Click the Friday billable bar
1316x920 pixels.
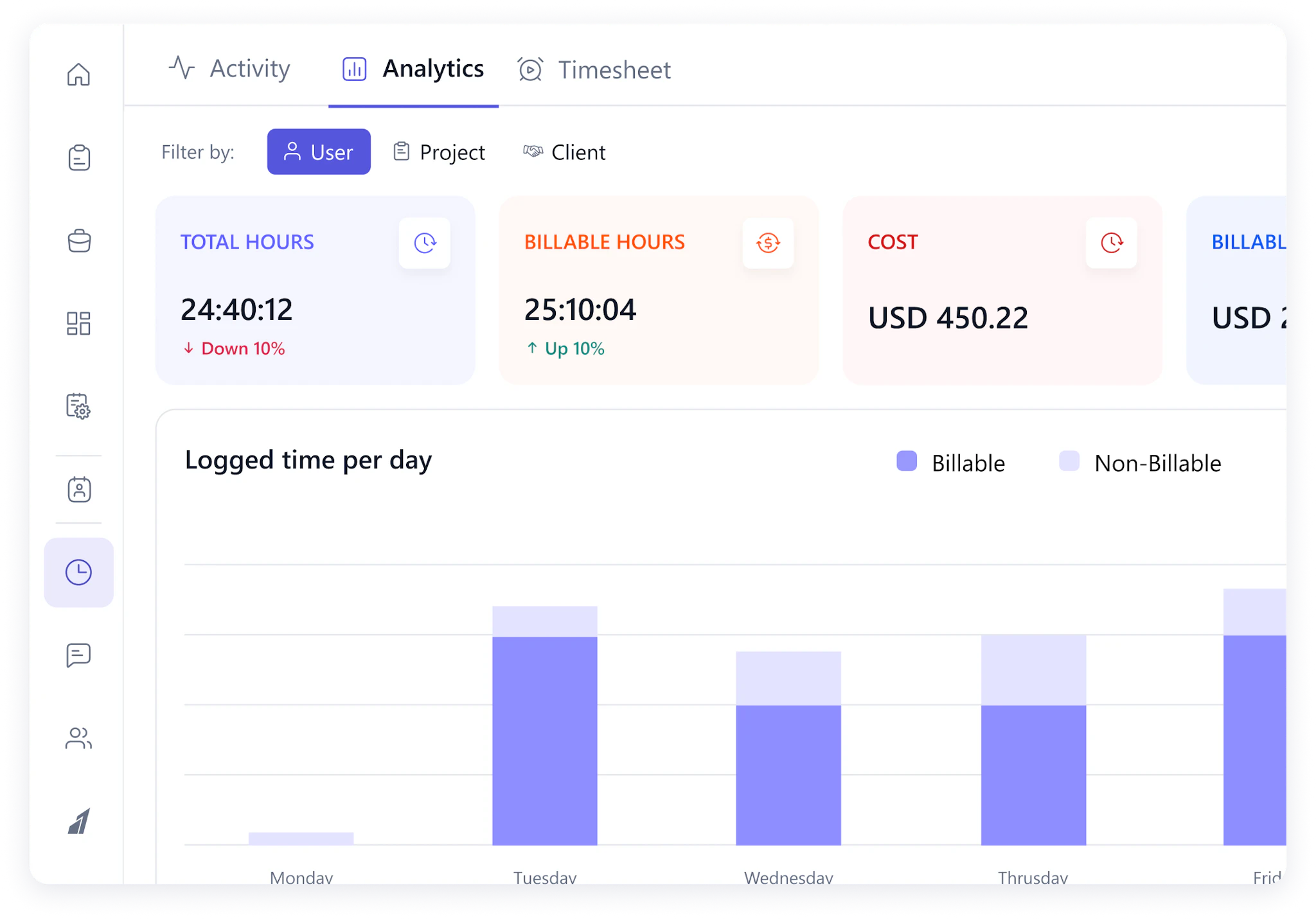1255,740
